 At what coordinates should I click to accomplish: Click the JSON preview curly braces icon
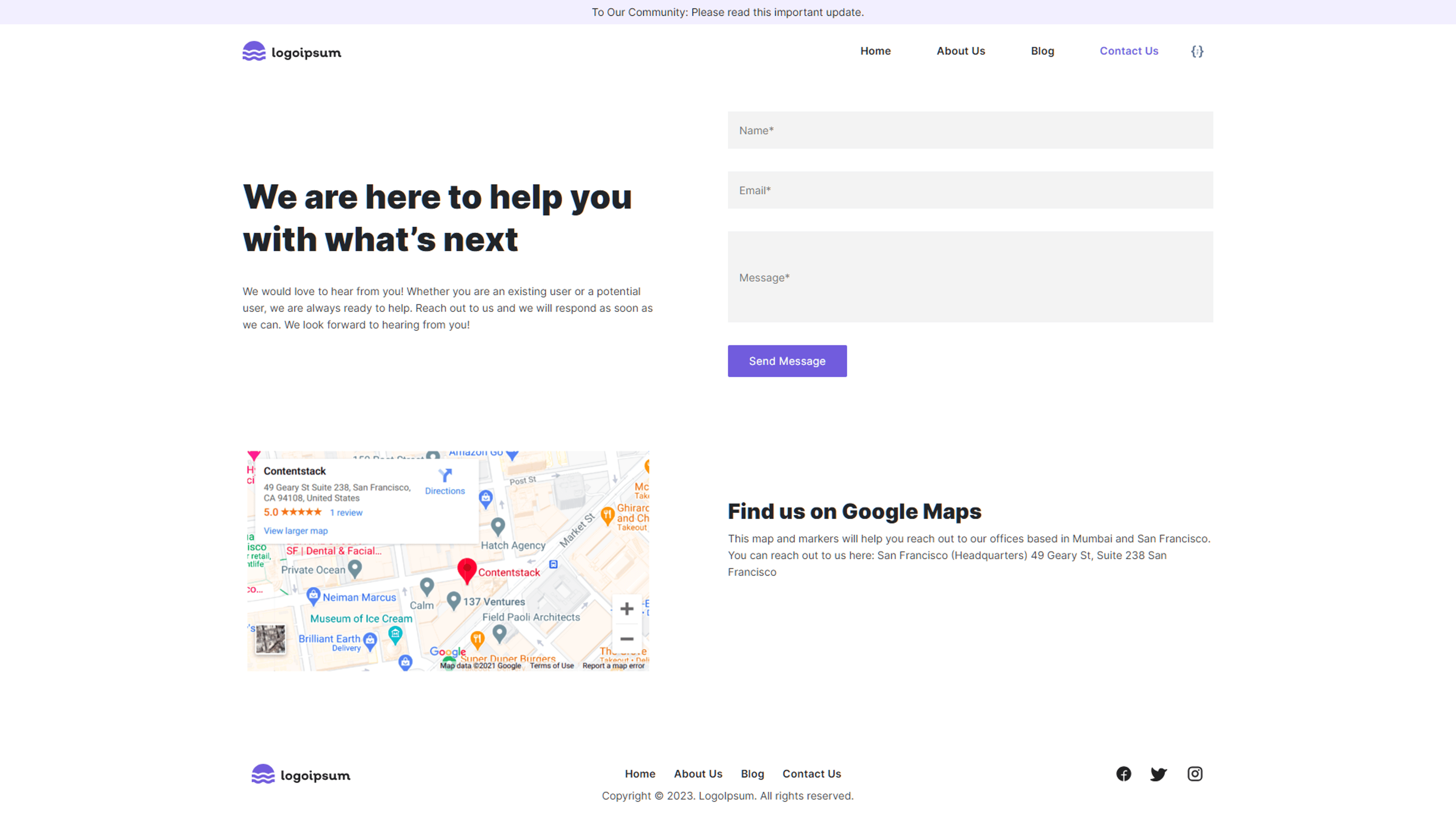click(x=1197, y=52)
